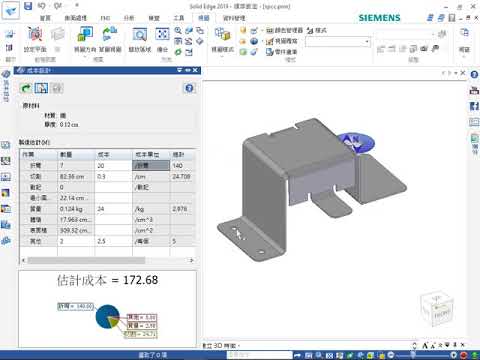Click the other cost cell showing 2.5
Image resolution: width=480 pixels, height=360 pixels.
[x=113, y=241]
